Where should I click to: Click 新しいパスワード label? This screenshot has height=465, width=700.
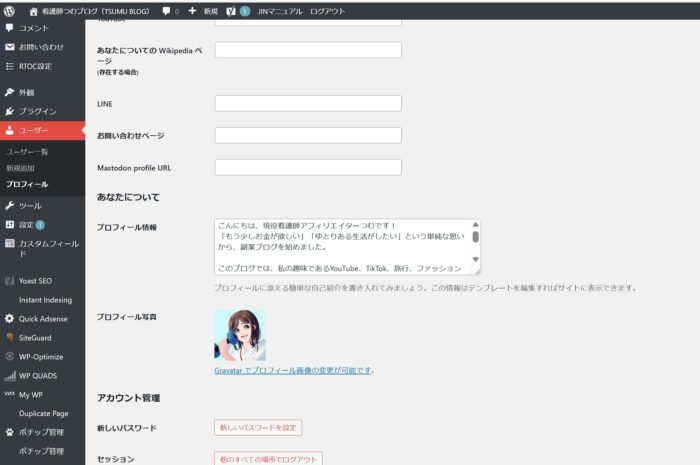(126, 428)
